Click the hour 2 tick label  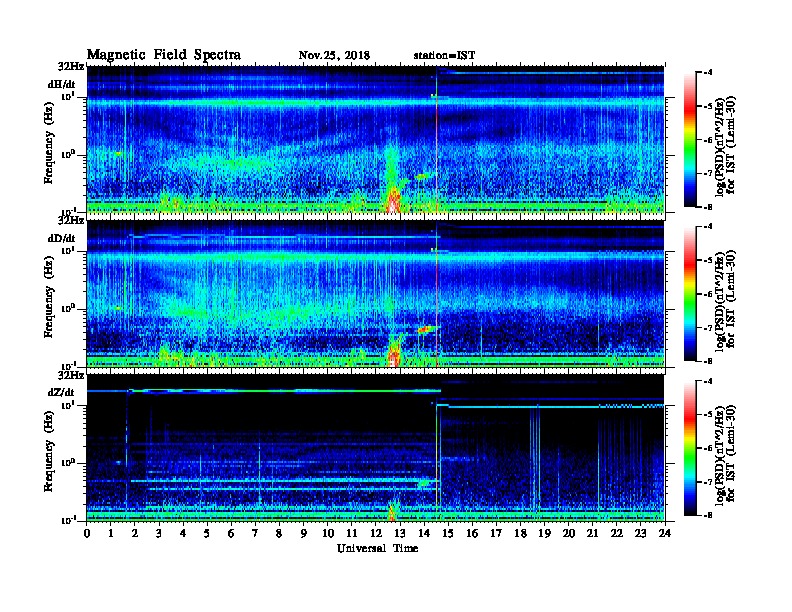pyautogui.click(x=135, y=534)
